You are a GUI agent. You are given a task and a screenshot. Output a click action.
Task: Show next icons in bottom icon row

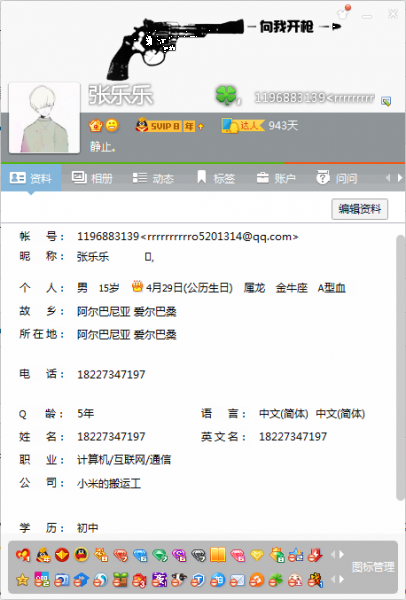point(341,580)
